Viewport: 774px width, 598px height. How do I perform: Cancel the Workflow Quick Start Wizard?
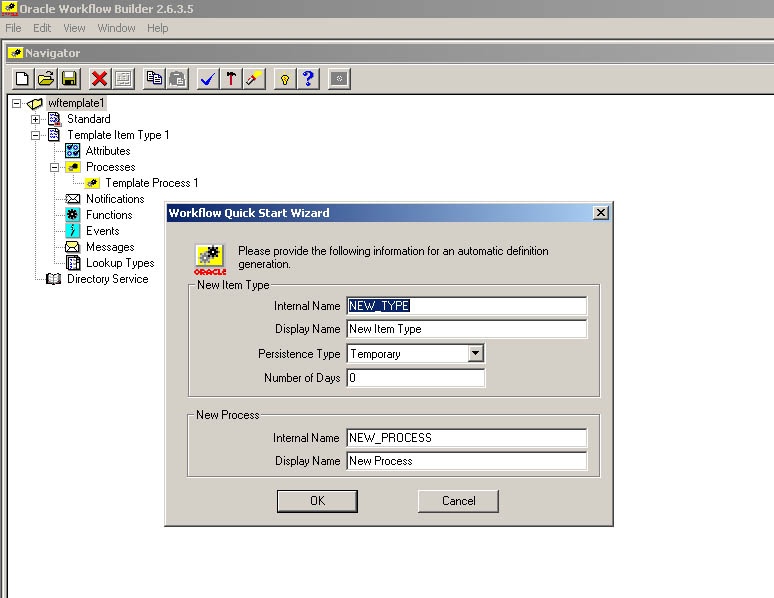458,501
